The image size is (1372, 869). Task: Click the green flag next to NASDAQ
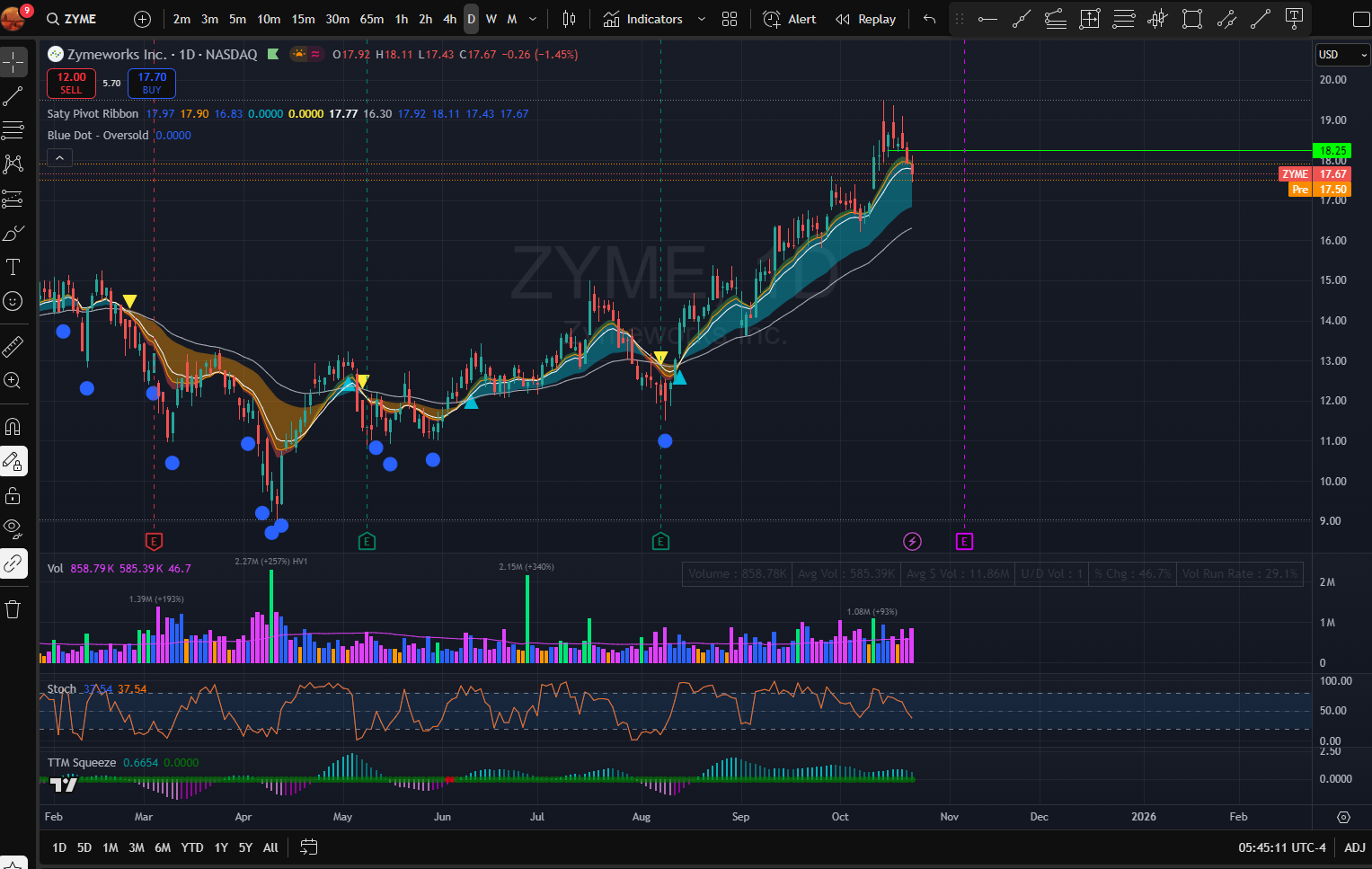(273, 55)
